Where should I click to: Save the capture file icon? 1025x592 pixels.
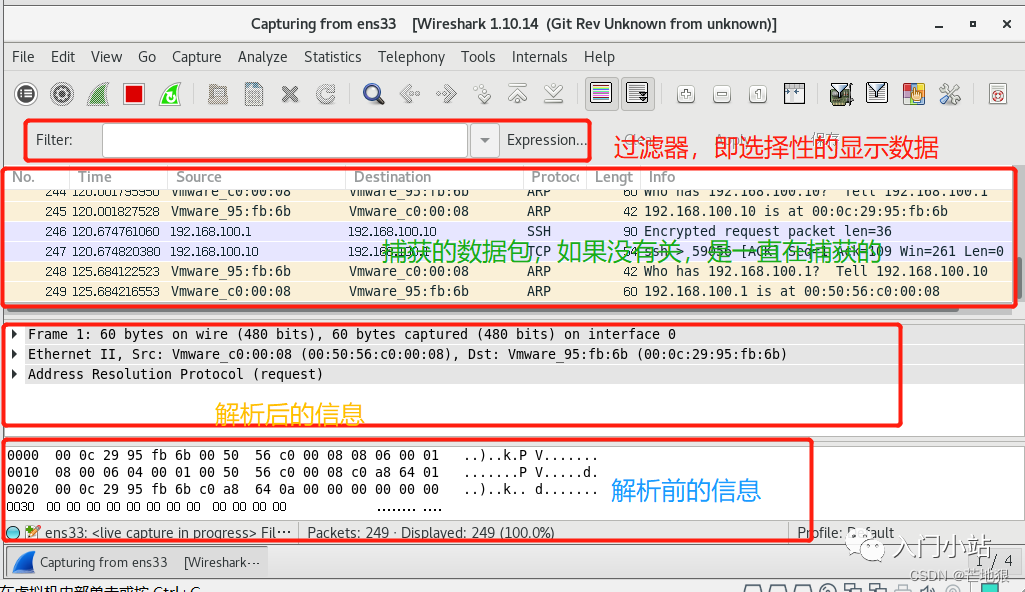(254, 95)
